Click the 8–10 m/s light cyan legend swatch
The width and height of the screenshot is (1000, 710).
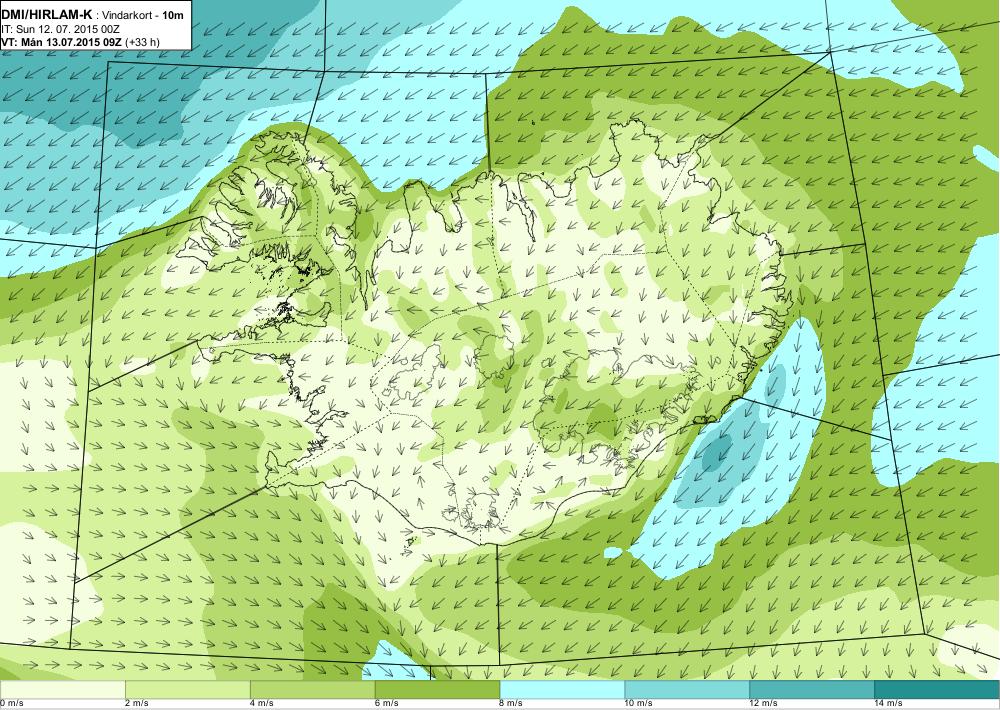point(562,690)
